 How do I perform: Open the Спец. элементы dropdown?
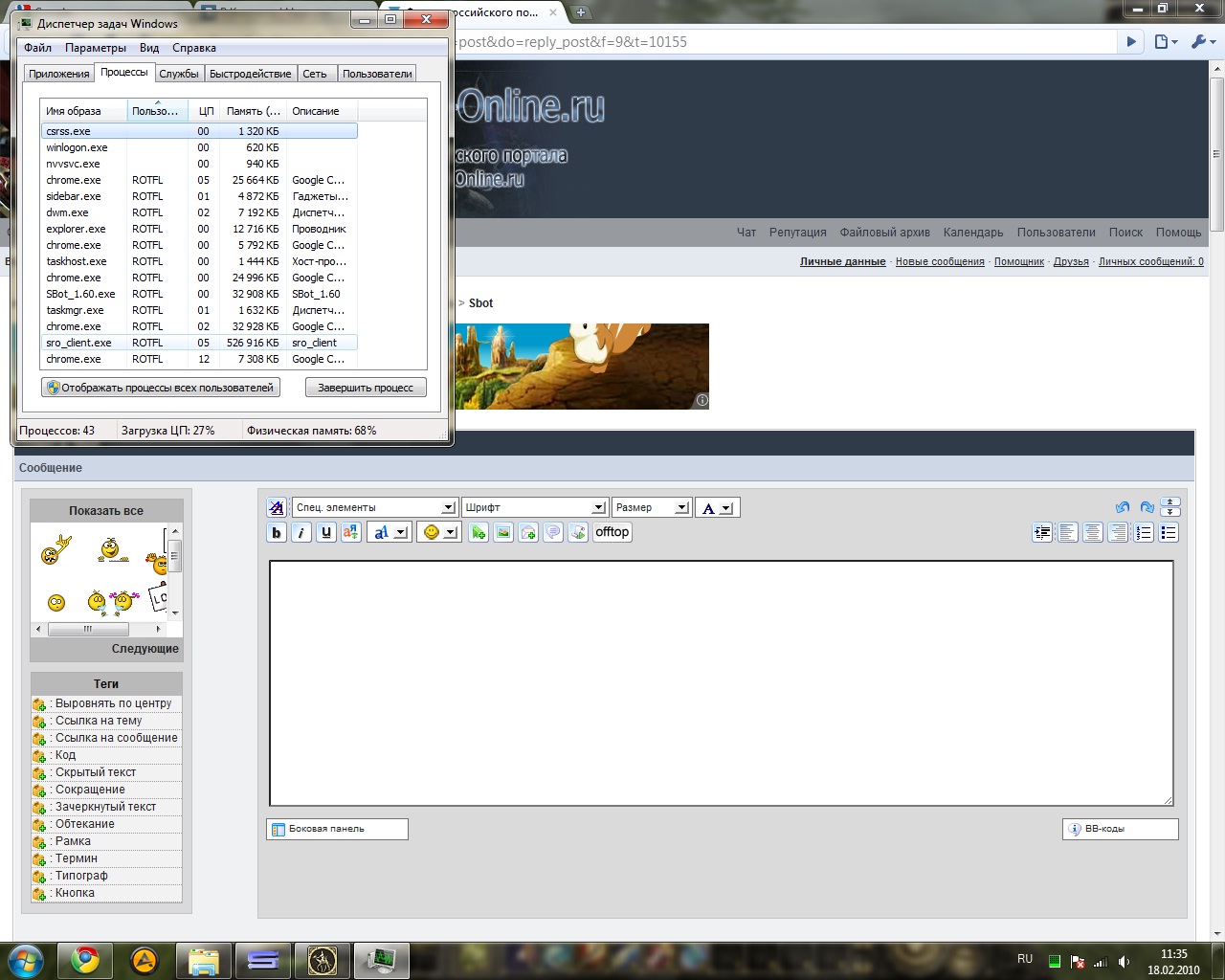(374, 507)
